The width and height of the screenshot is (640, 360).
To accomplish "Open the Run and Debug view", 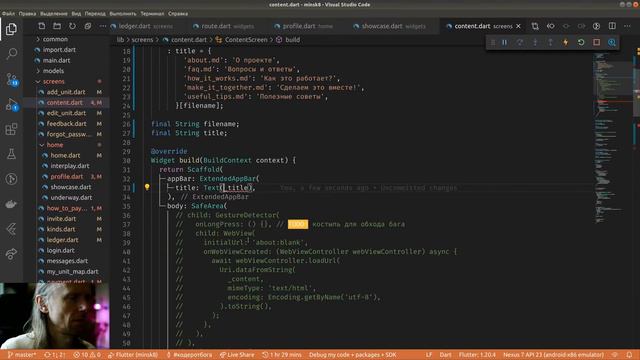I will [11, 104].
